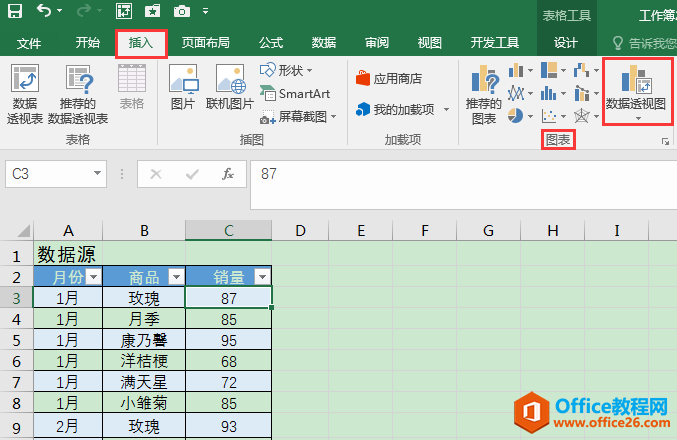The height and width of the screenshot is (440, 677).
Task: Click the formula bar showing 87
Action: click(463, 184)
